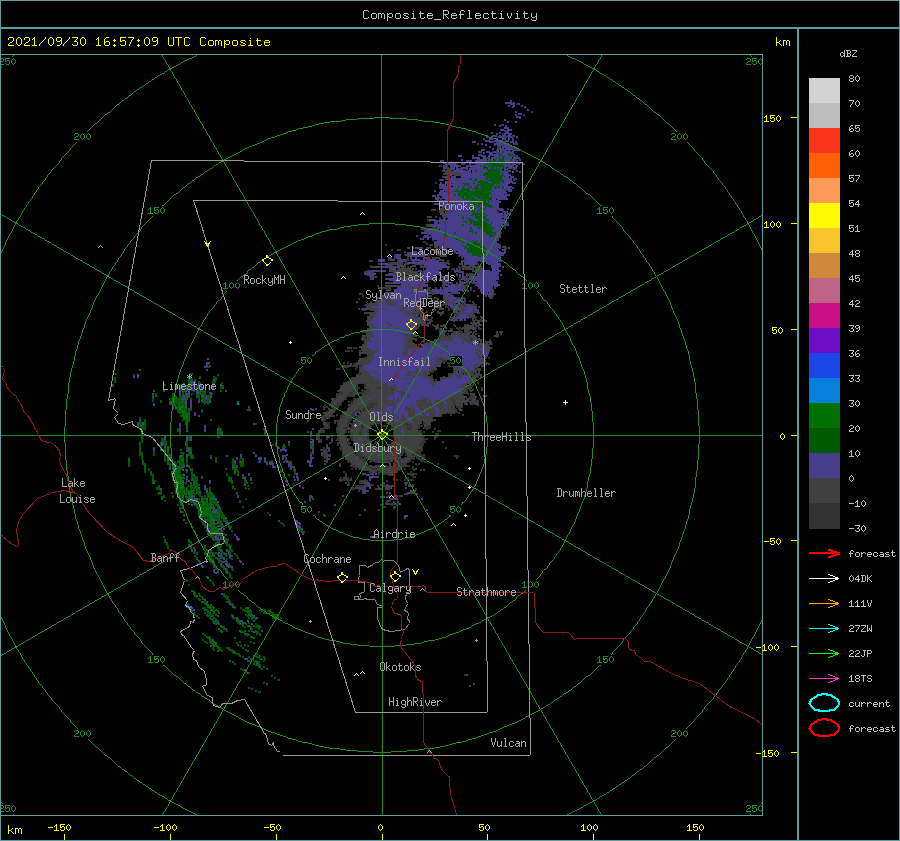Select the cyan 27ZW arrow legend icon
This screenshot has height=841, width=900.
tap(824, 629)
